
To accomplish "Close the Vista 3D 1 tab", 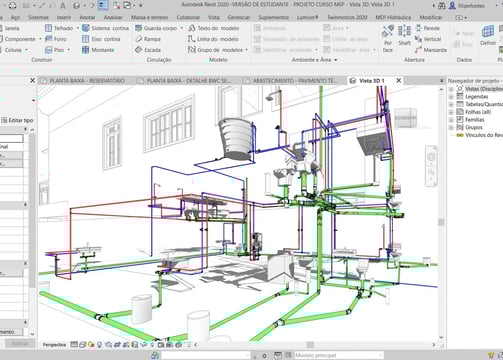I will tap(399, 80).
